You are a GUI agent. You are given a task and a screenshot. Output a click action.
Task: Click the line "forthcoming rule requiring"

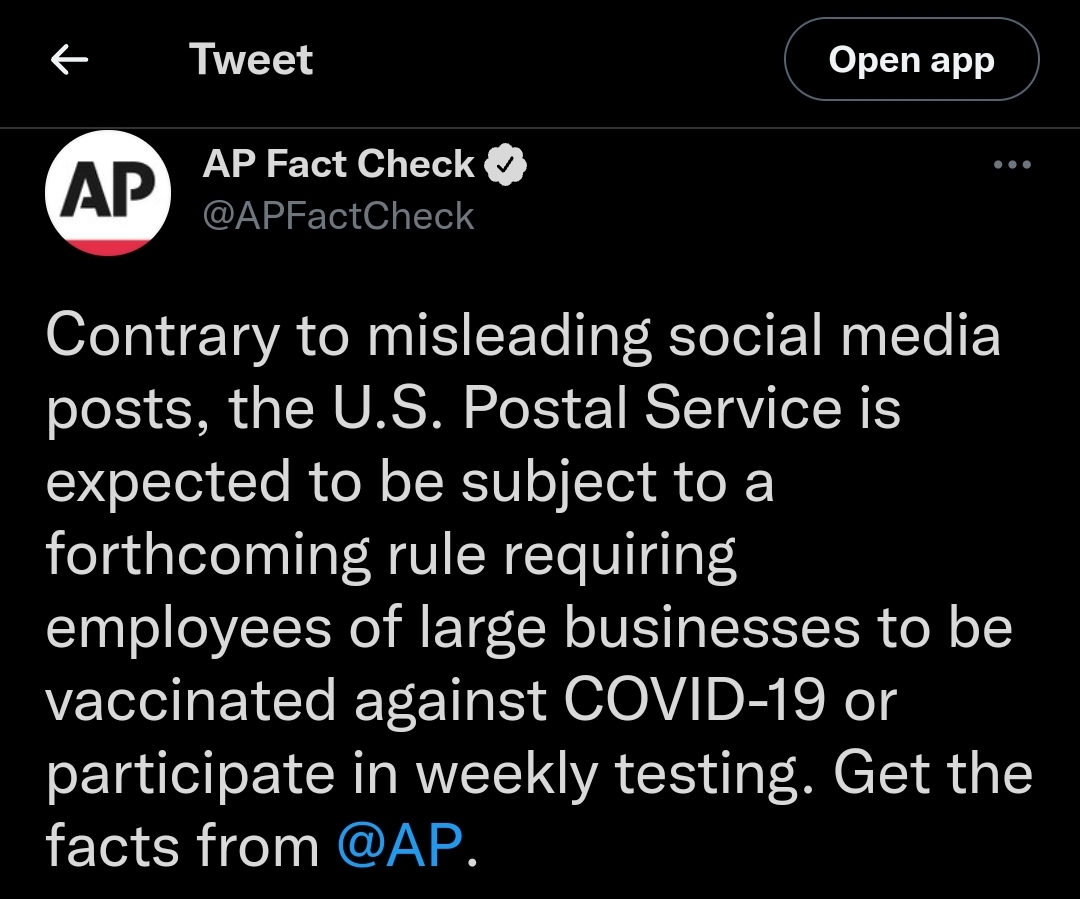(x=391, y=555)
